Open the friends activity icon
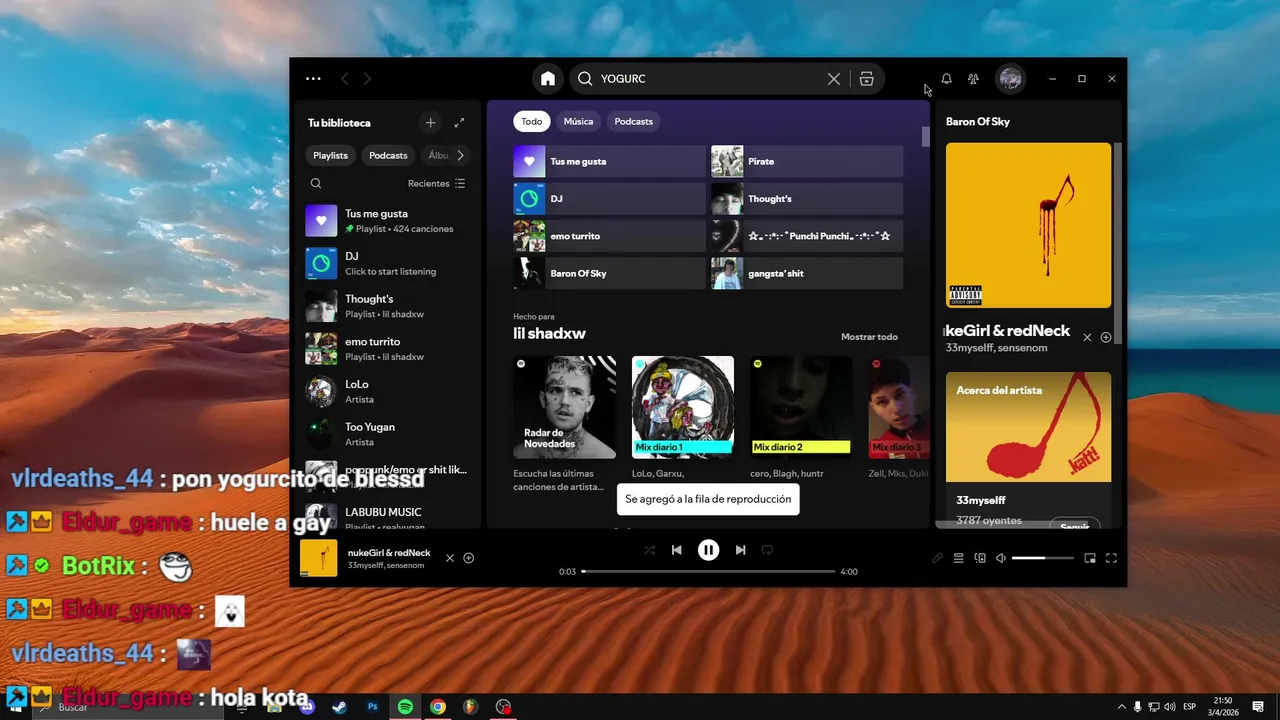Viewport: 1280px width, 720px height. pyautogui.click(x=973, y=79)
